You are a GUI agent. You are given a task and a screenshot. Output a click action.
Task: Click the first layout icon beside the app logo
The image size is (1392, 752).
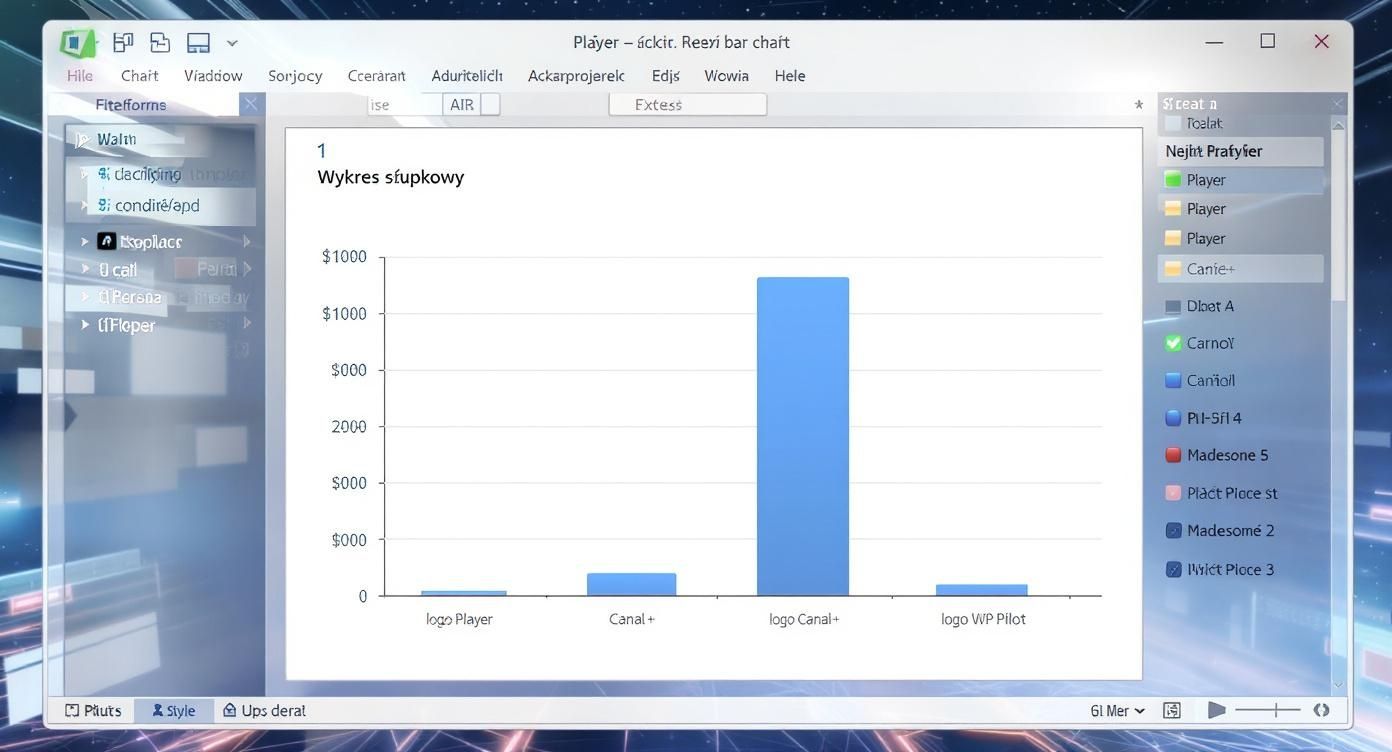click(123, 42)
